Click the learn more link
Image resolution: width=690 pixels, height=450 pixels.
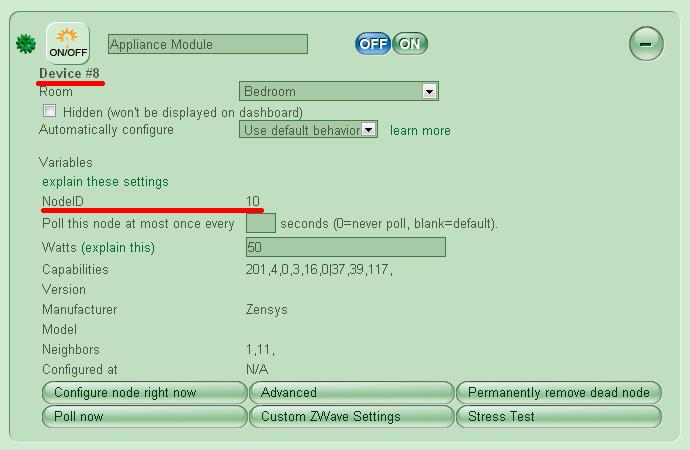[x=420, y=131]
